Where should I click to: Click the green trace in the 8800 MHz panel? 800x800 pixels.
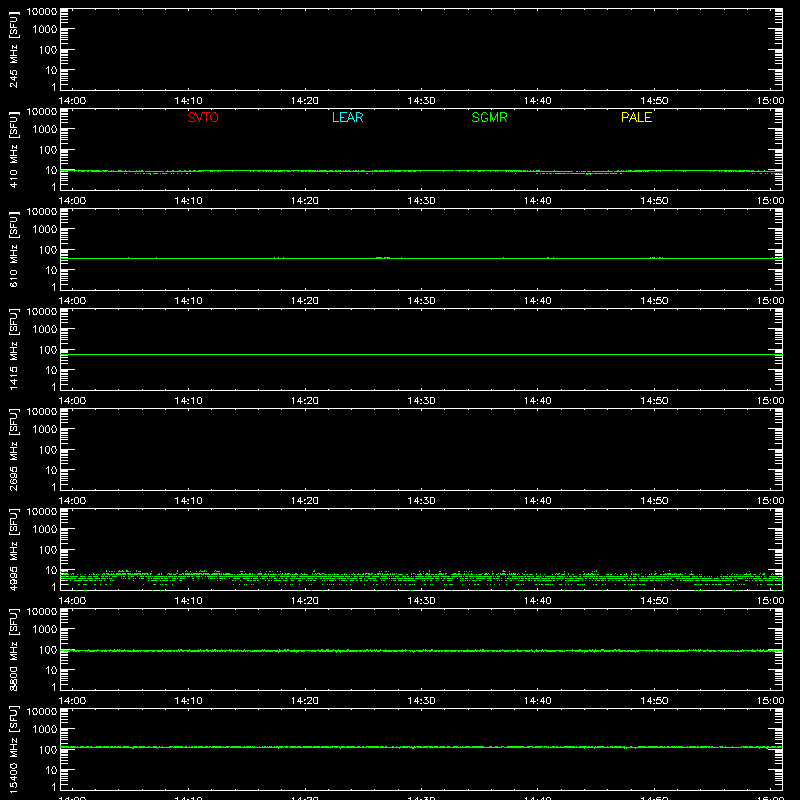point(421,651)
